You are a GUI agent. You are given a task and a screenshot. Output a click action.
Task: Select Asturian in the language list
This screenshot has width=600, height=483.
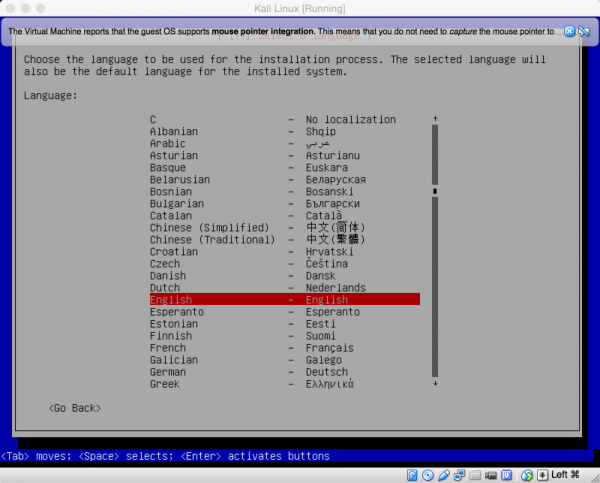click(285, 156)
